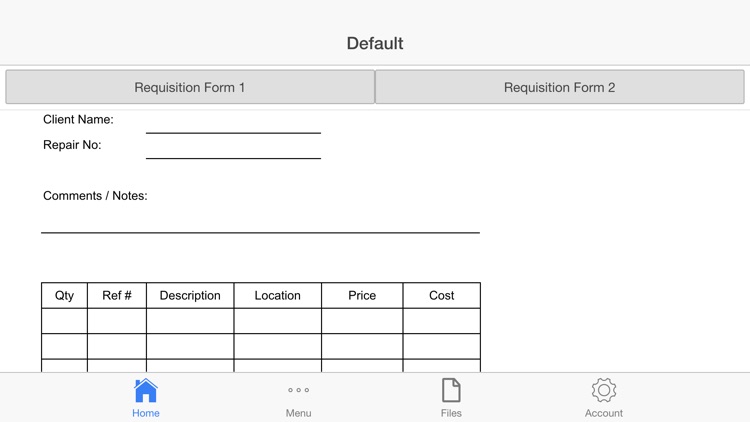Open the Files document icon
Screen dimensions: 750x422
(451, 390)
